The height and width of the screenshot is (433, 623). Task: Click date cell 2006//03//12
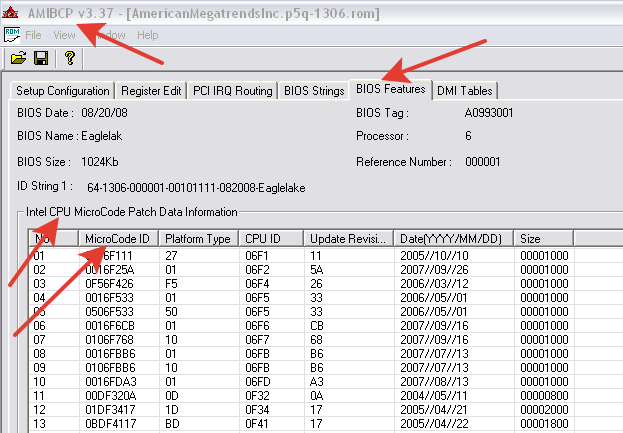[x=434, y=284]
